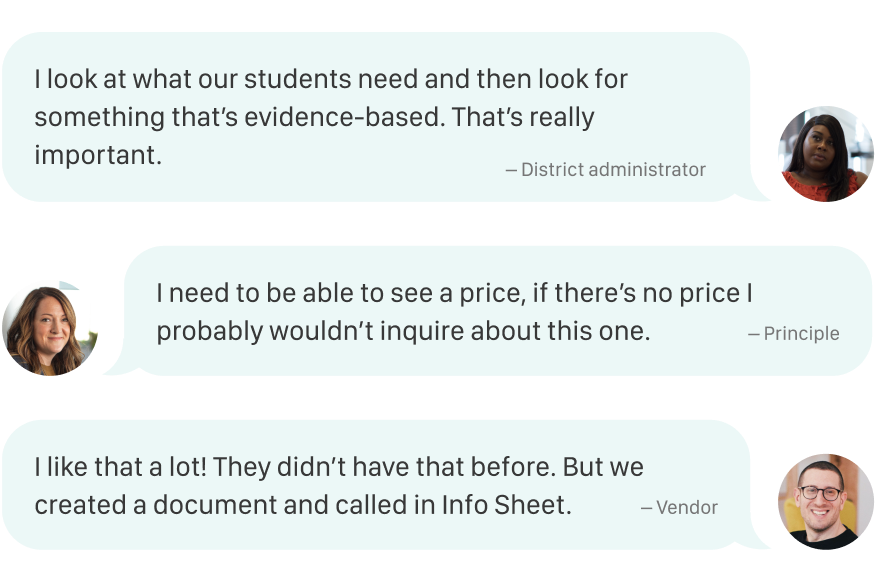Image resolution: width=875 pixels, height=582 pixels.
Task: Click the District administrator's avatar photo
Action: (x=825, y=154)
